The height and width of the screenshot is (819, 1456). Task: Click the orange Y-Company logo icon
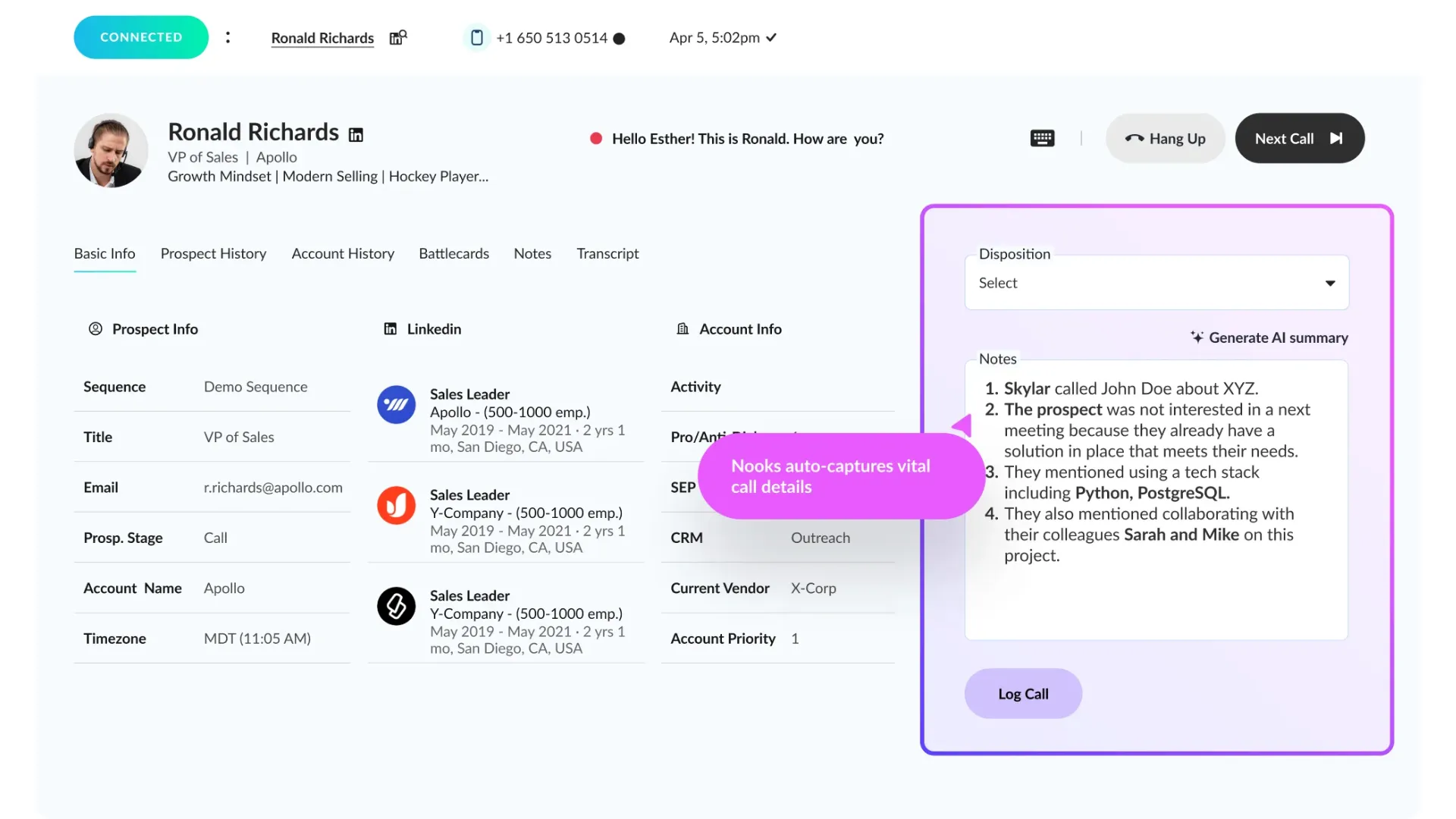[396, 506]
